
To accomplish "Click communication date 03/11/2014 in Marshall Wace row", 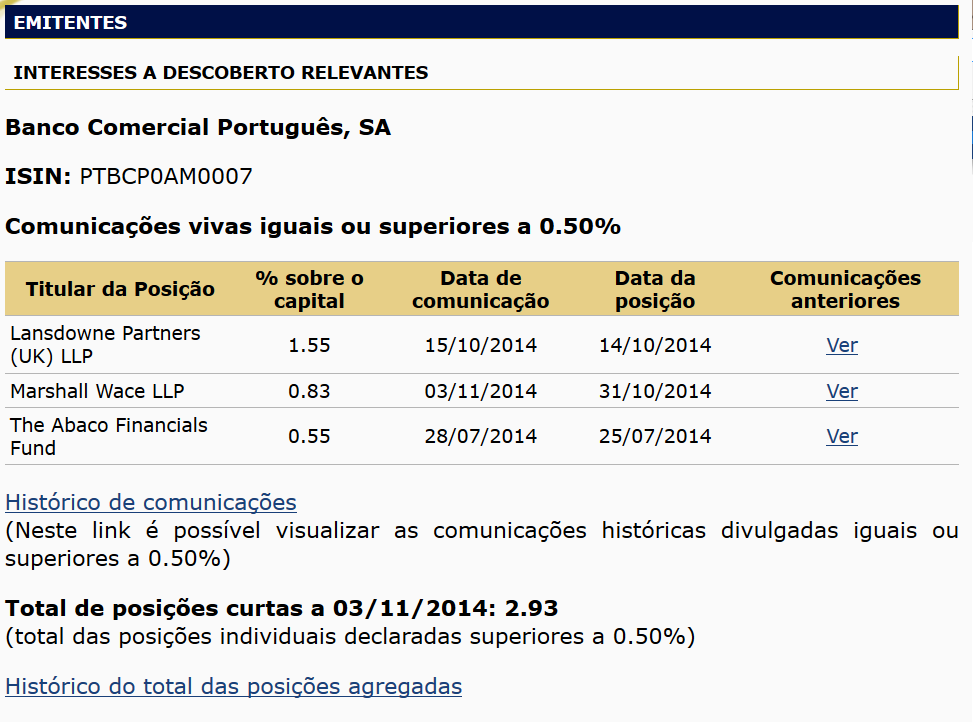I will (x=481, y=391).
